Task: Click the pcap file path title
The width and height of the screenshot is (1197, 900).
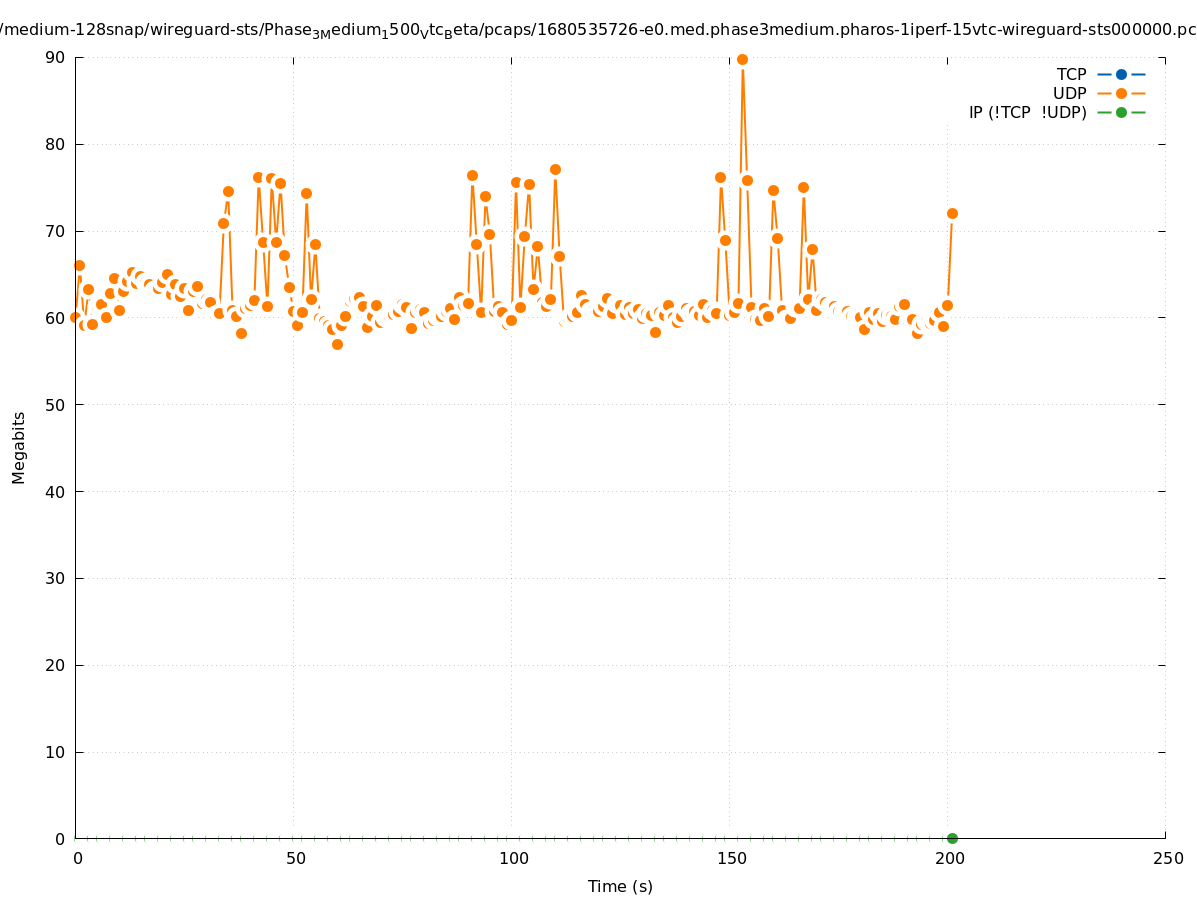Action: click(598, 29)
